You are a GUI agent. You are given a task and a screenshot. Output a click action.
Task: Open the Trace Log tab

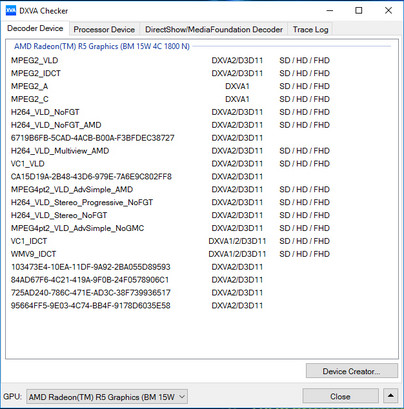coord(310,29)
